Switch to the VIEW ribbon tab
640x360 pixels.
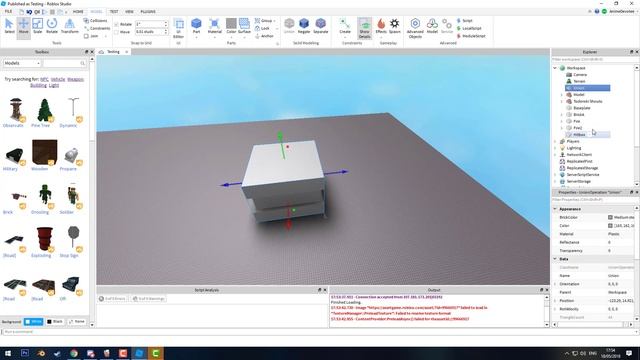click(x=129, y=12)
